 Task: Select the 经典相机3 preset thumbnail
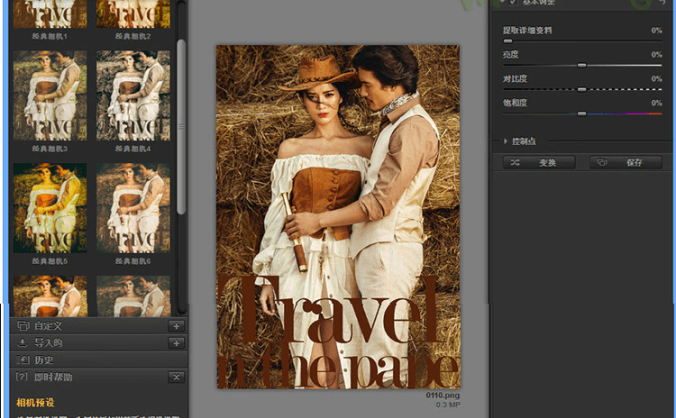tap(49, 96)
